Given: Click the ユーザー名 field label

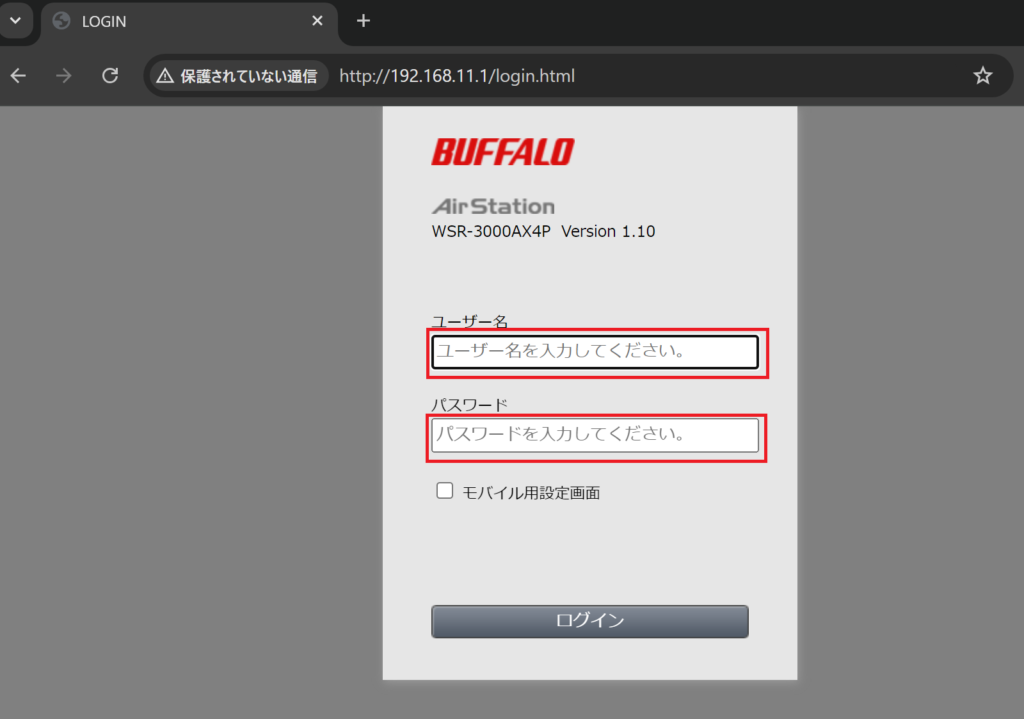Looking at the screenshot, I should click(470, 321).
